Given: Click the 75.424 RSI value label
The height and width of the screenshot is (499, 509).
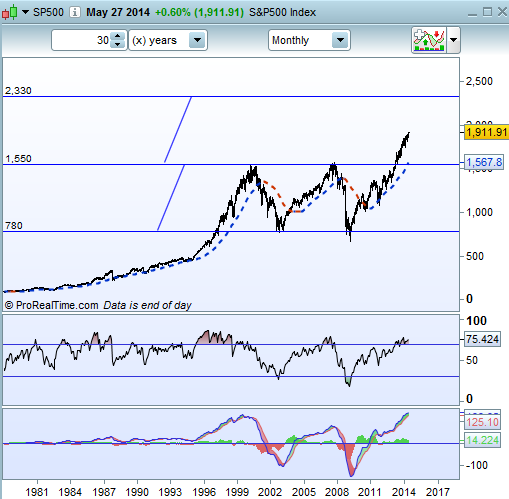Looking at the screenshot, I should pos(482,339).
